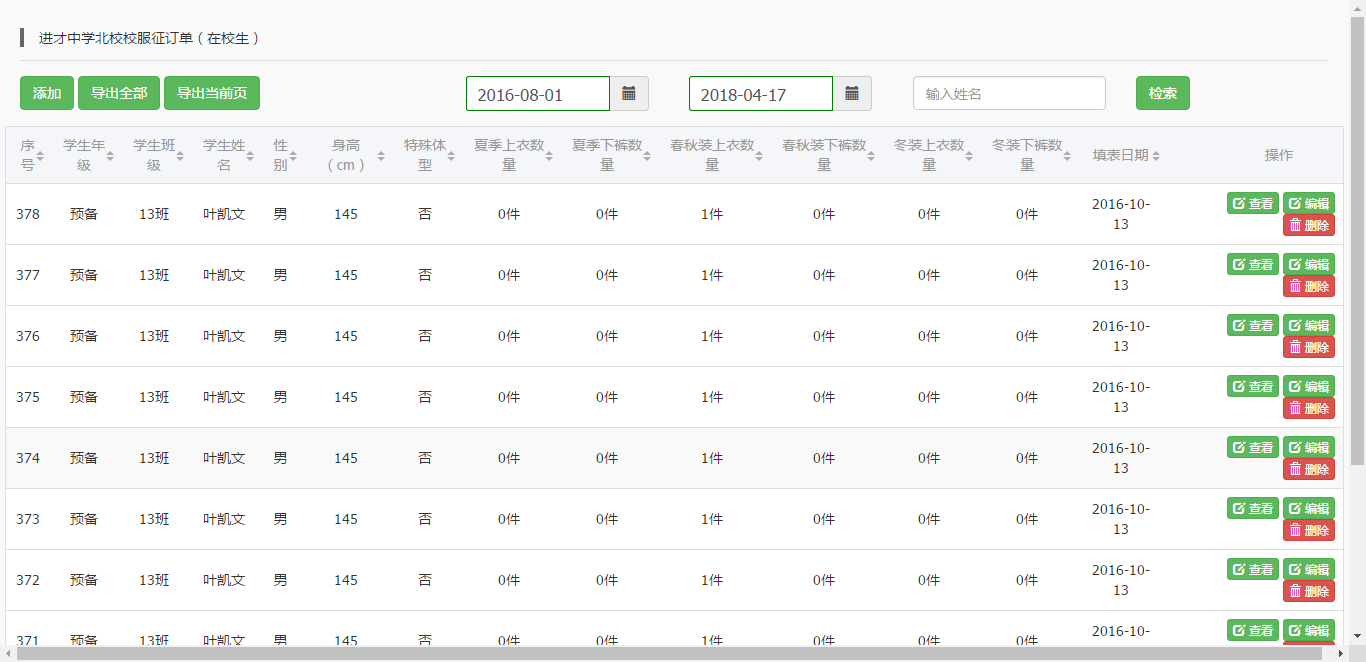Focus the 输入姓名 name input field

coord(1009,93)
